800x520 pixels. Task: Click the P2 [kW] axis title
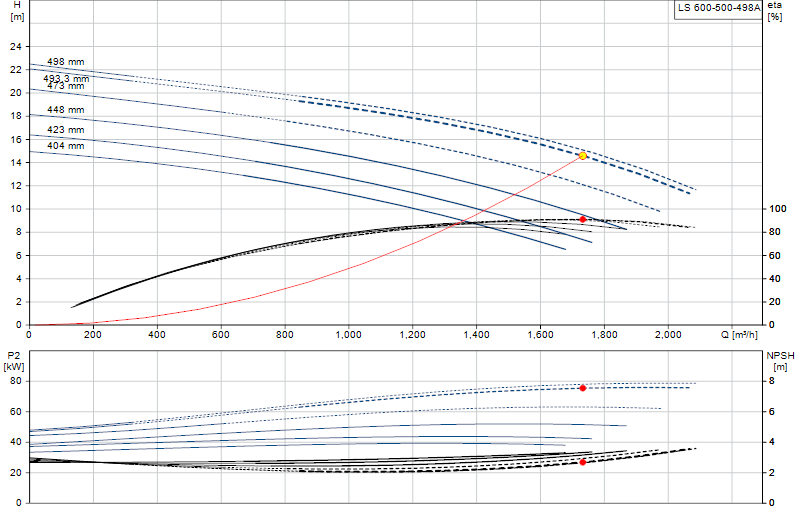(14, 361)
